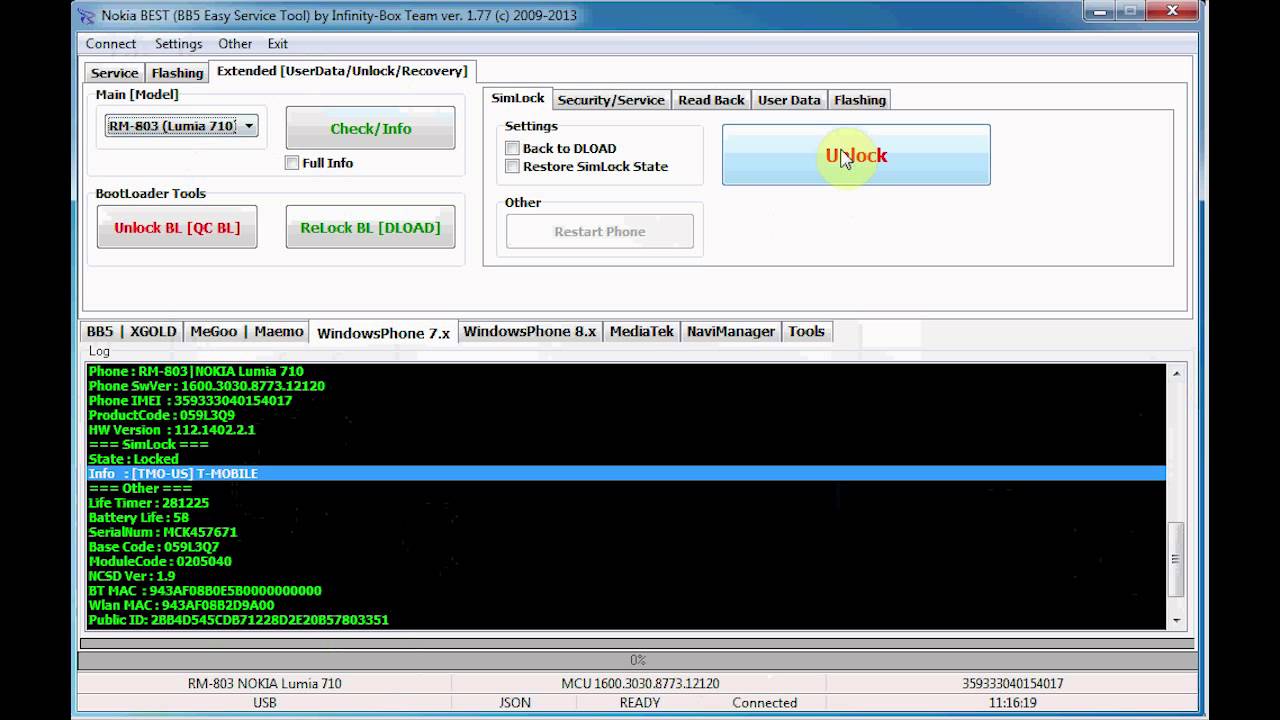Click the 0% progress bar
Viewport: 1280px width, 720px height.
coord(637,660)
